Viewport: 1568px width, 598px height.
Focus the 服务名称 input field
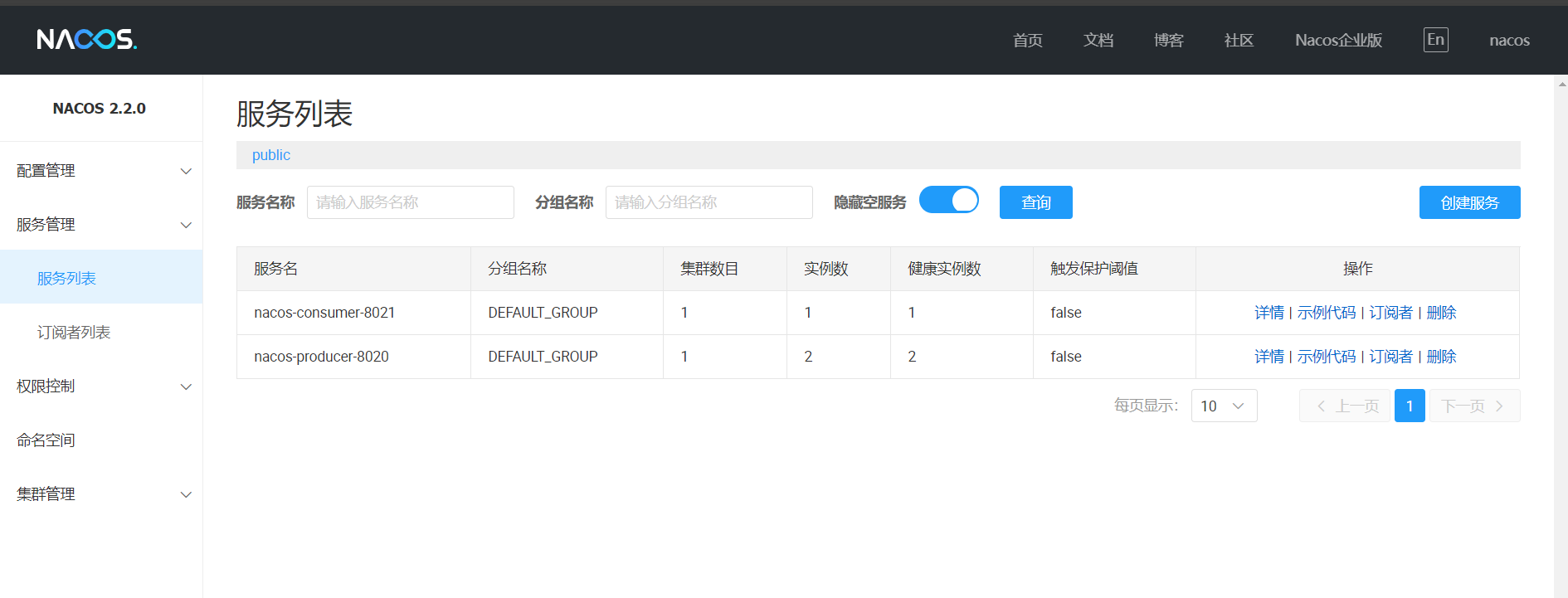coord(411,202)
